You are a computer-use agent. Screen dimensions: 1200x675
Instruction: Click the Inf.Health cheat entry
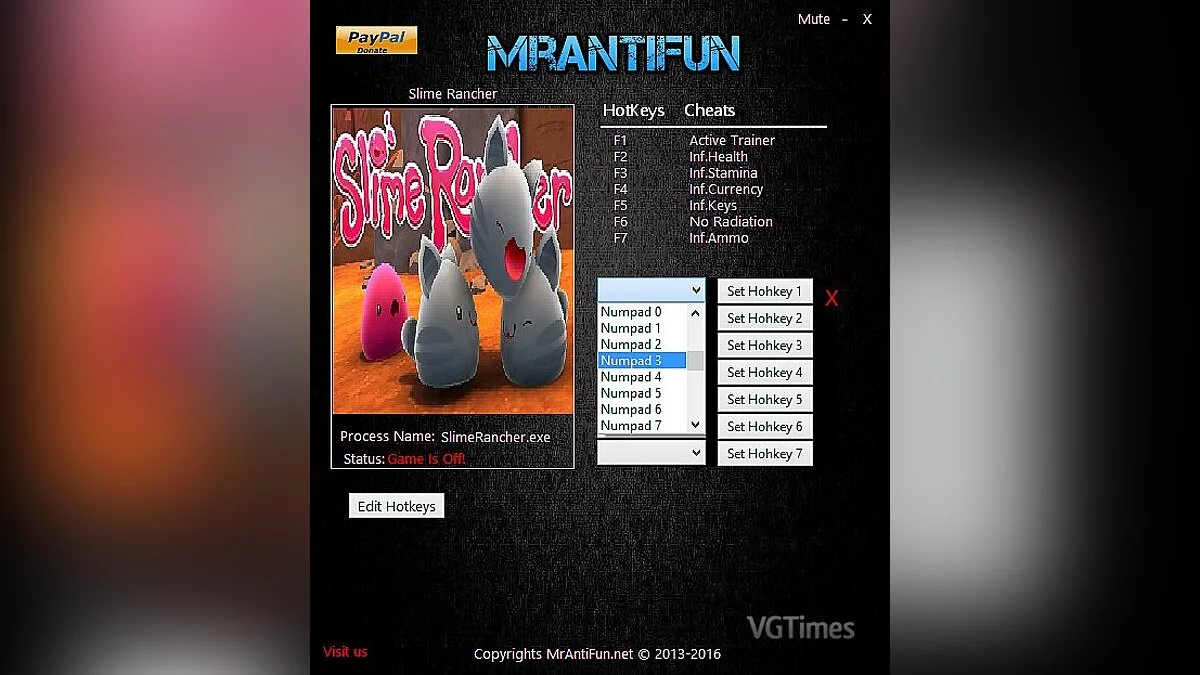(718, 157)
